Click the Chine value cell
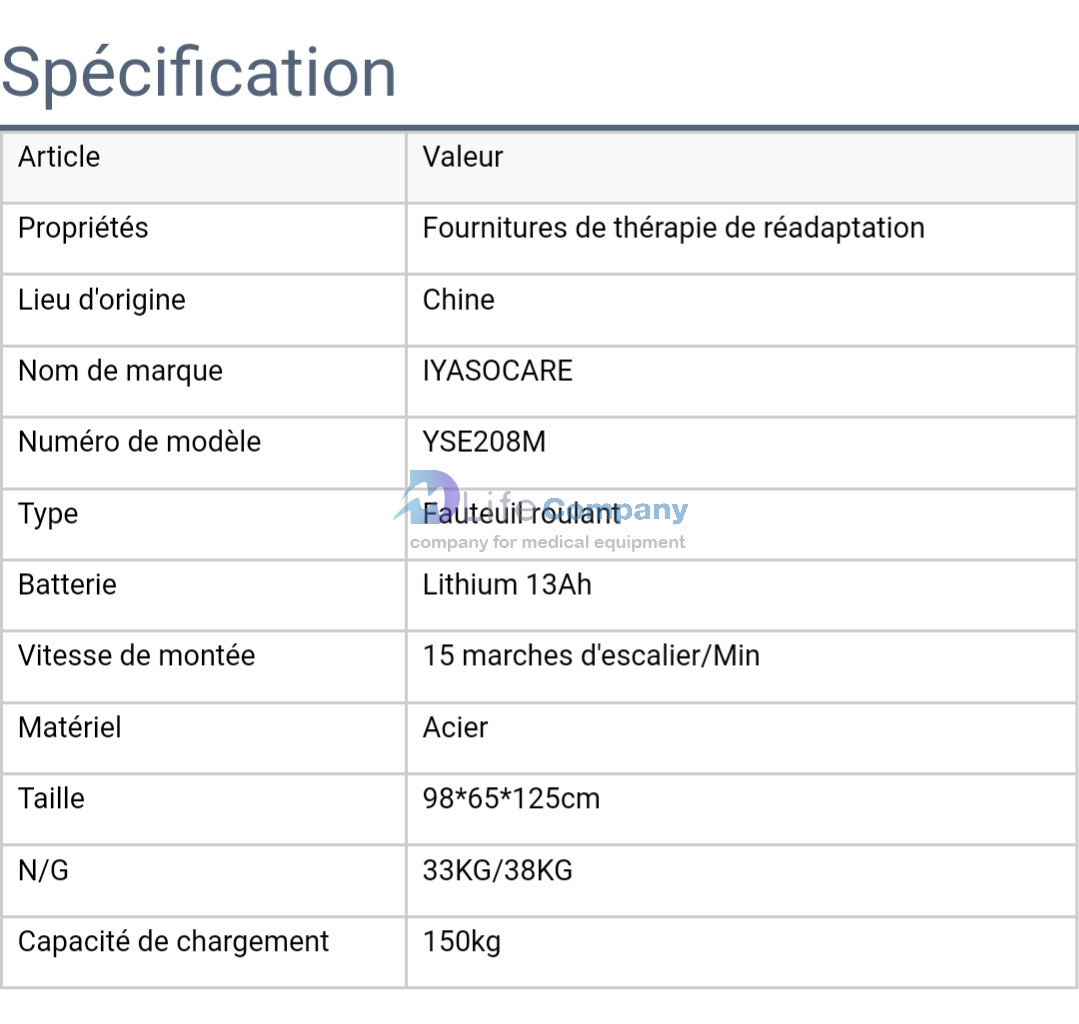 tap(459, 300)
